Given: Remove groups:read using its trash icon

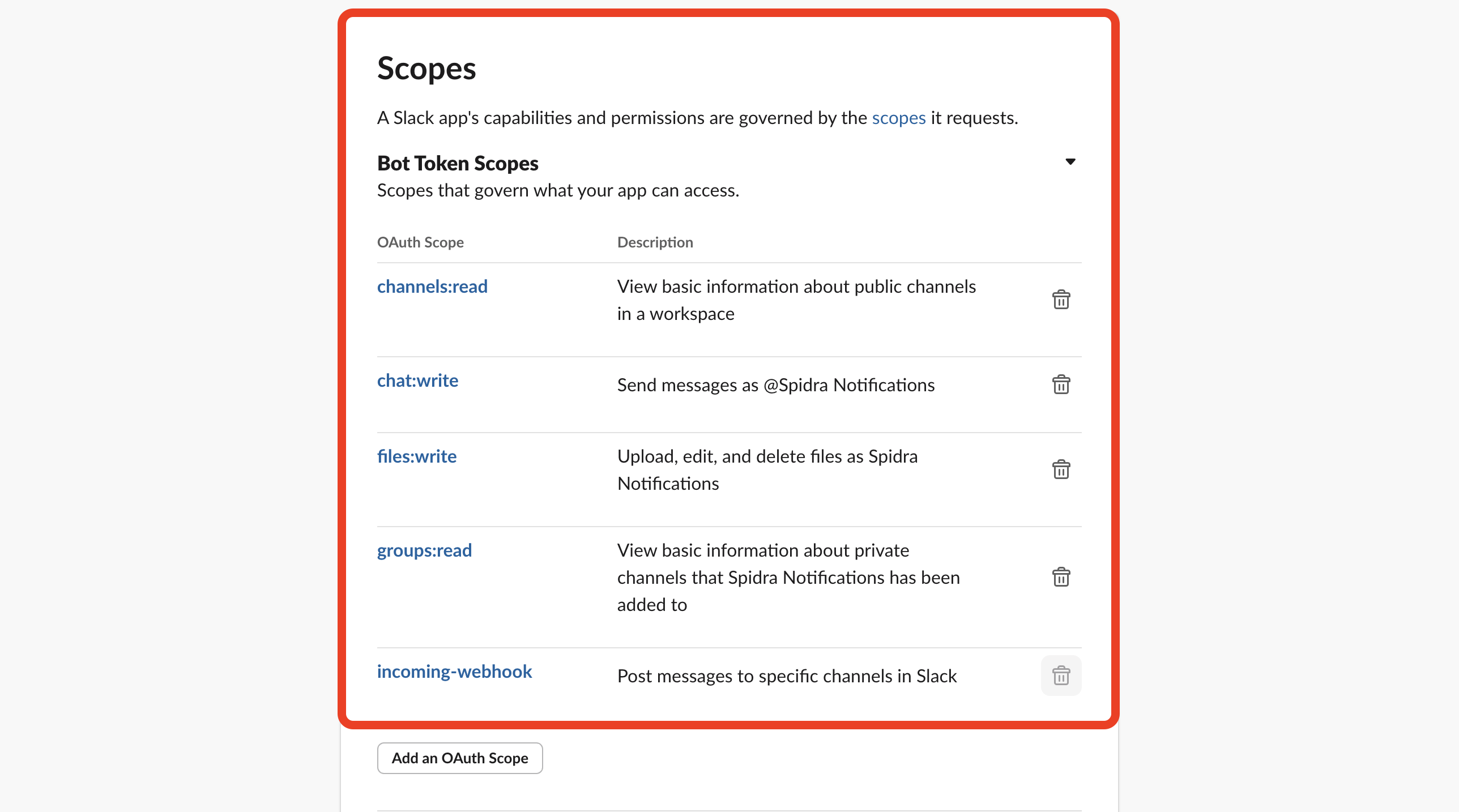Looking at the screenshot, I should (1061, 577).
